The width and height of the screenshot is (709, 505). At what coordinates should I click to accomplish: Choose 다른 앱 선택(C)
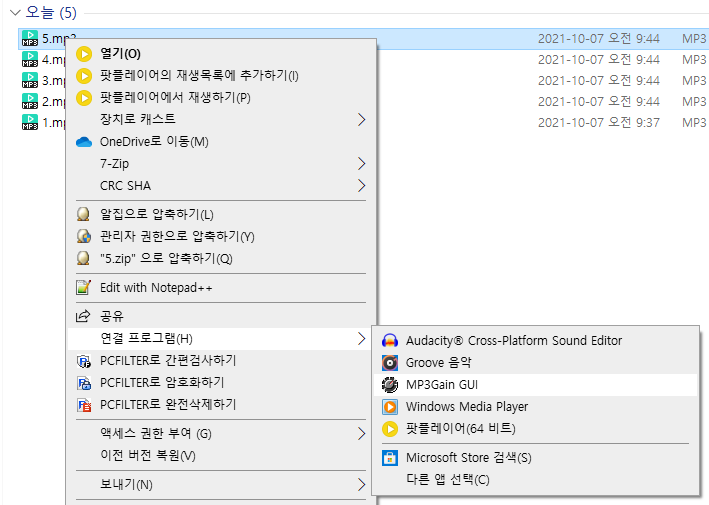tap(536, 480)
